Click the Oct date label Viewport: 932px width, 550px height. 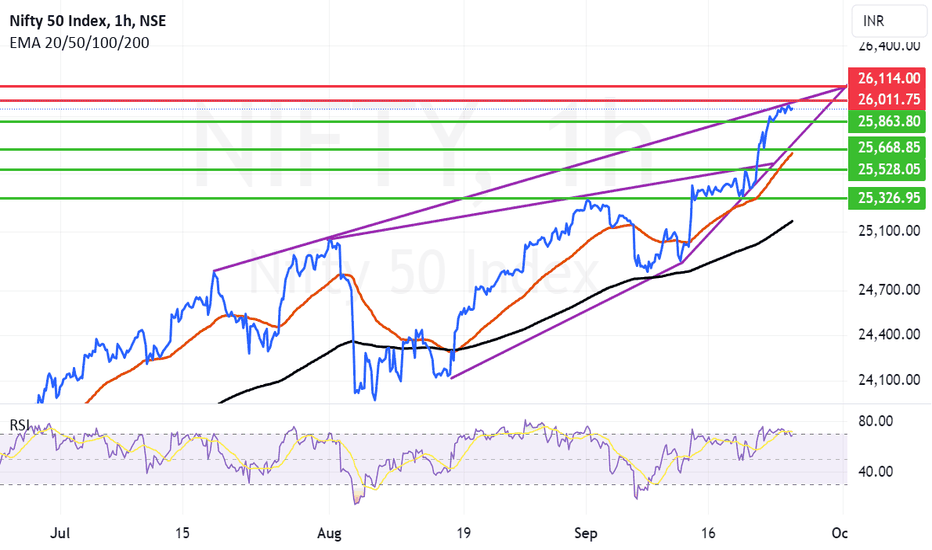(x=840, y=533)
